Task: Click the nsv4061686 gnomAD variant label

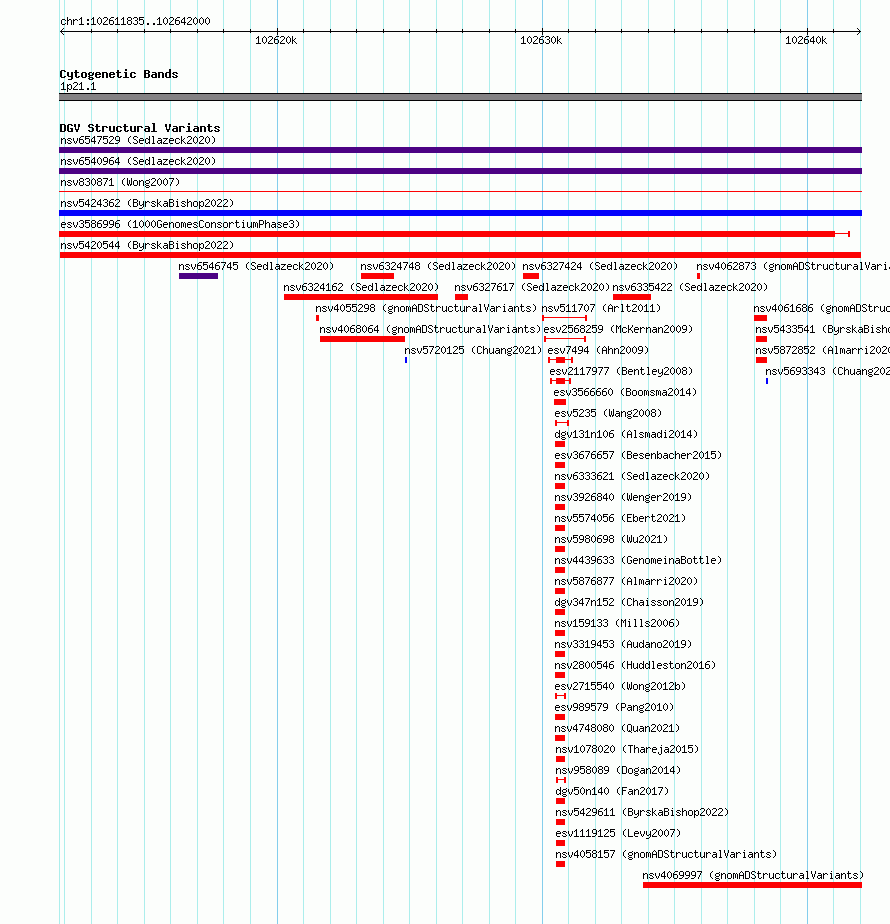Action: click(x=822, y=308)
